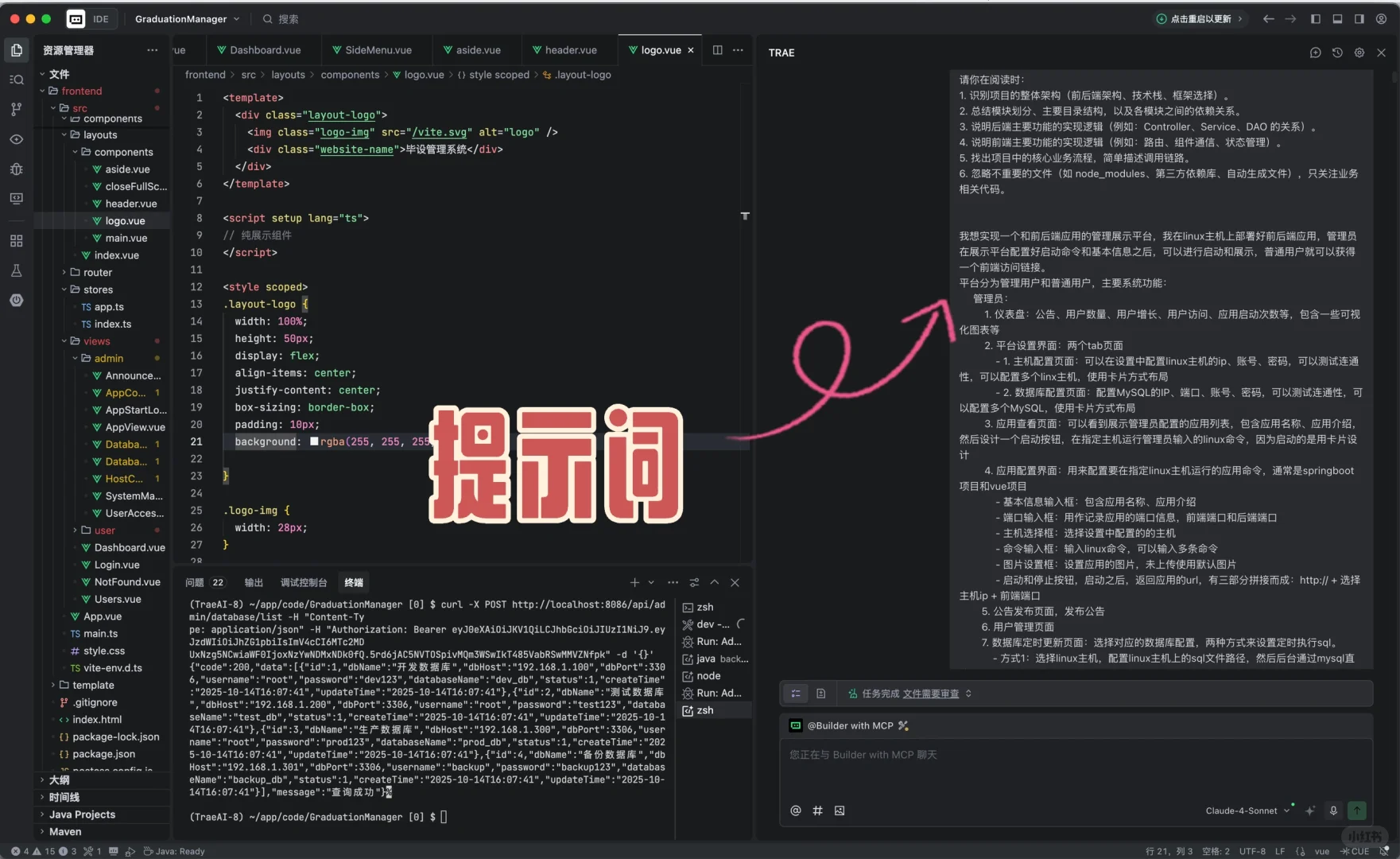Screen dimensions: 1400x859
Task: Maximize the terminal panel with chevron
Action: click(x=715, y=582)
